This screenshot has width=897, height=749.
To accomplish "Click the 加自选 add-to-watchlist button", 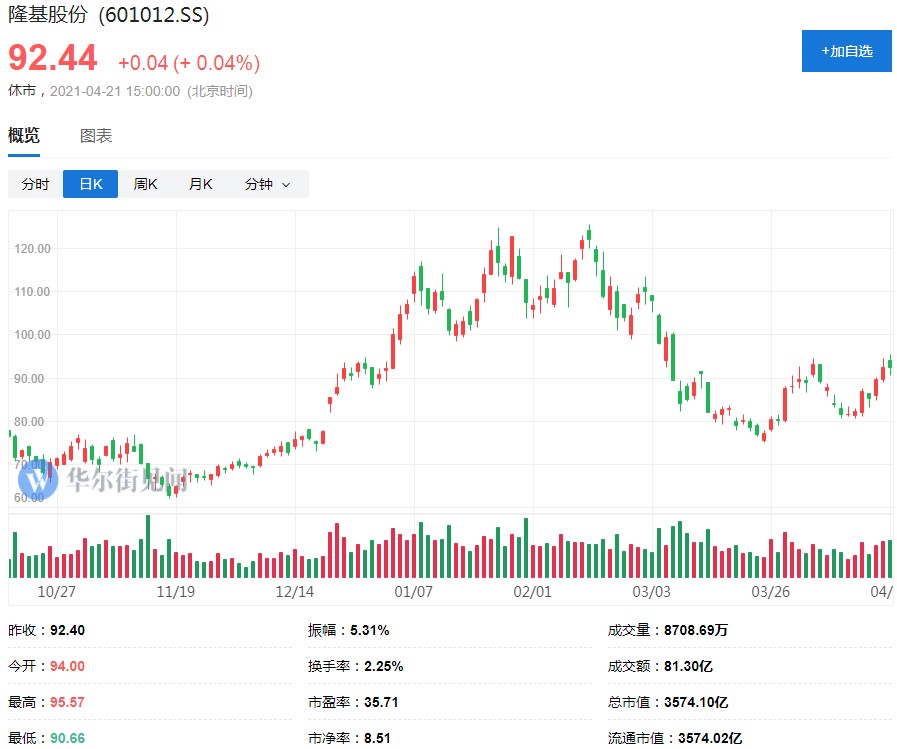I will [846, 51].
